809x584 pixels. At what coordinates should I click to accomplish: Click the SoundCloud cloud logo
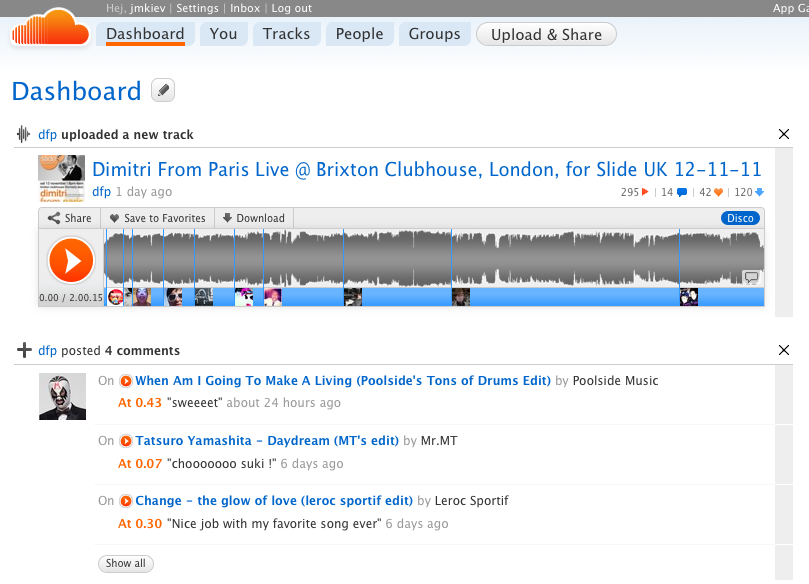(x=50, y=28)
